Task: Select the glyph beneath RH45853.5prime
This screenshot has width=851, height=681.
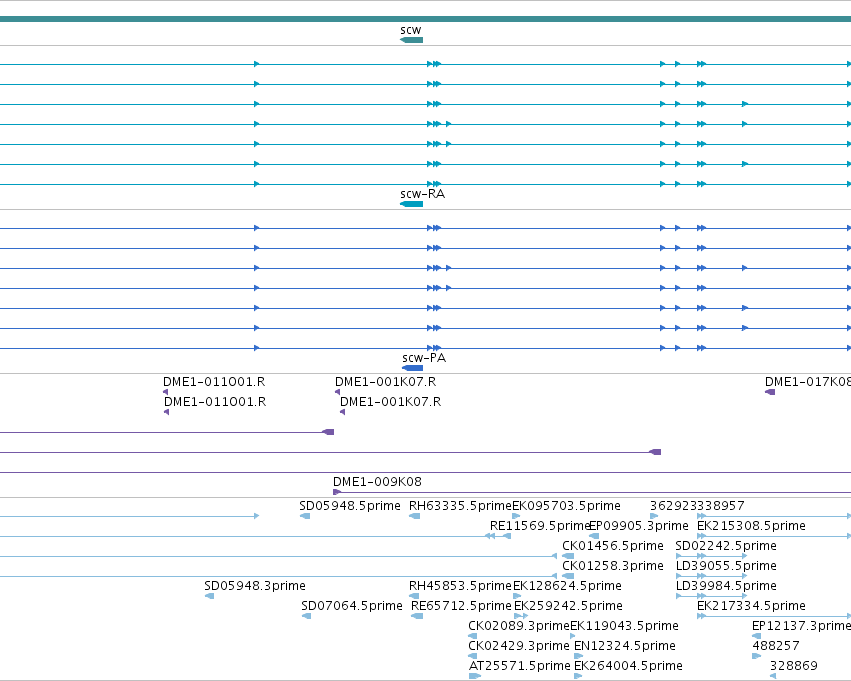Action: (x=414, y=596)
